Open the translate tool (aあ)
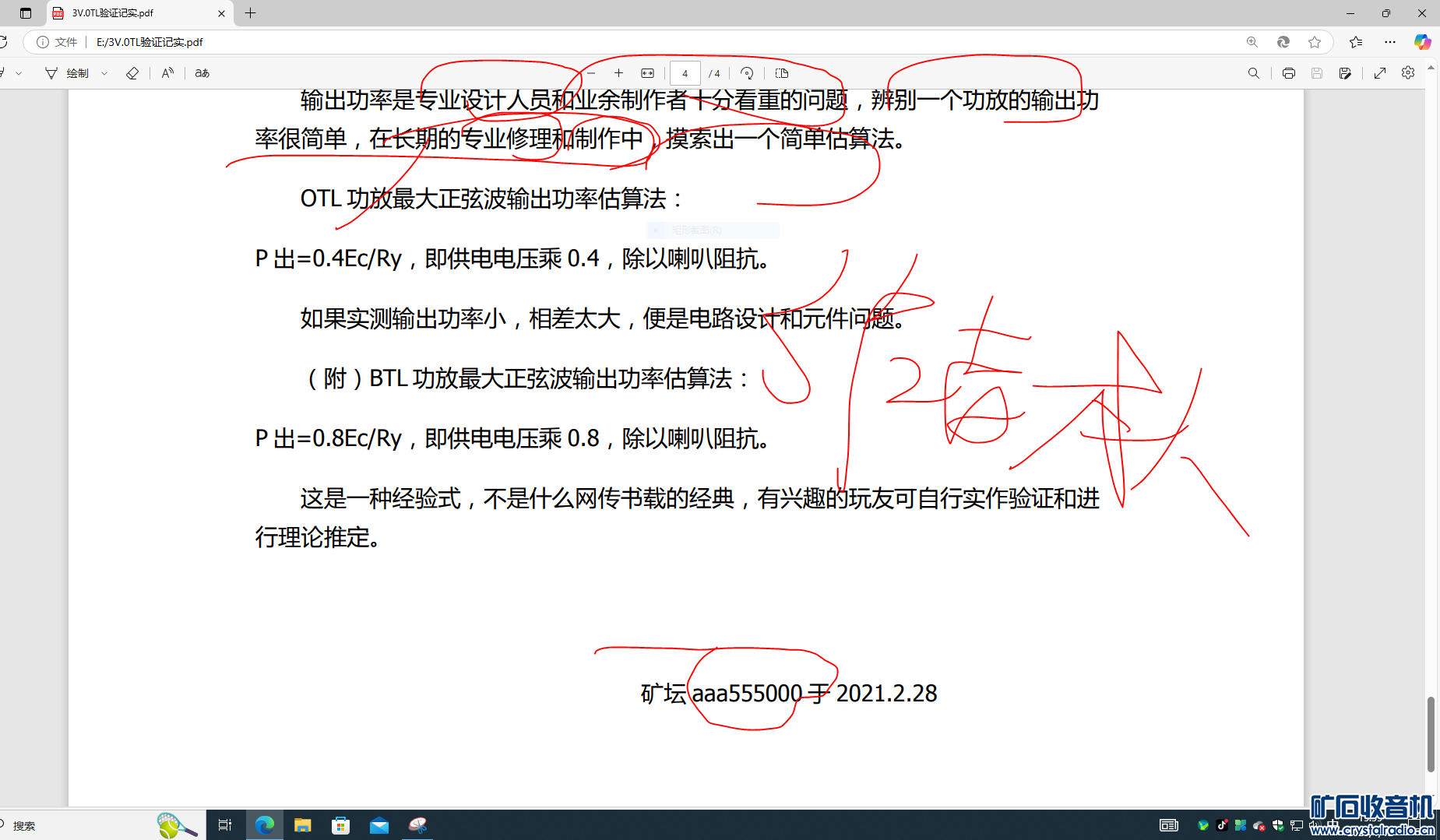 (x=202, y=73)
